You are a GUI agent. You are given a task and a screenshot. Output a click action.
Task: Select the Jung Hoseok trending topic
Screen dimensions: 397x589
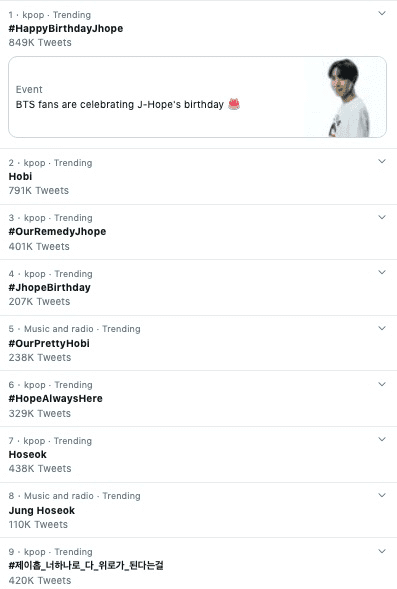pos(42,510)
